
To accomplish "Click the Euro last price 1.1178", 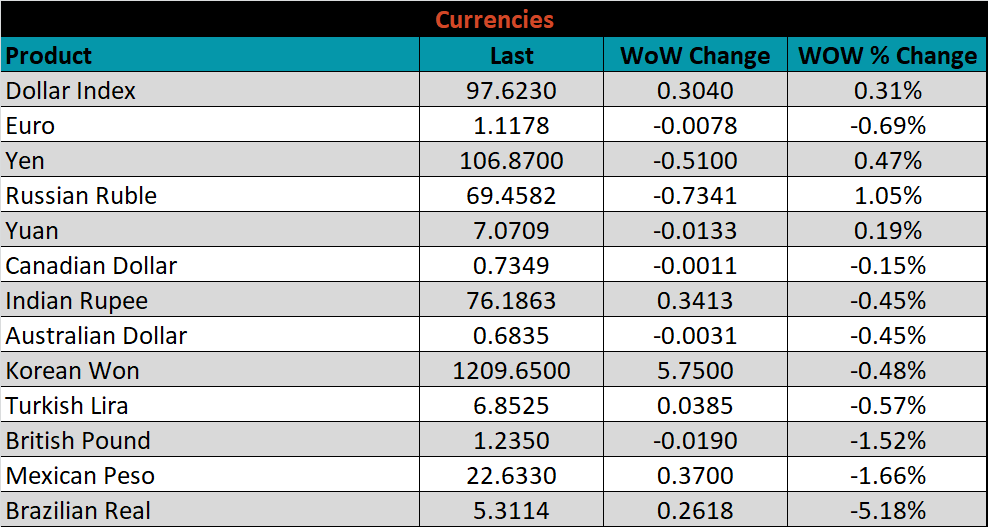I will pyautogui.click(x=511, y=126).
